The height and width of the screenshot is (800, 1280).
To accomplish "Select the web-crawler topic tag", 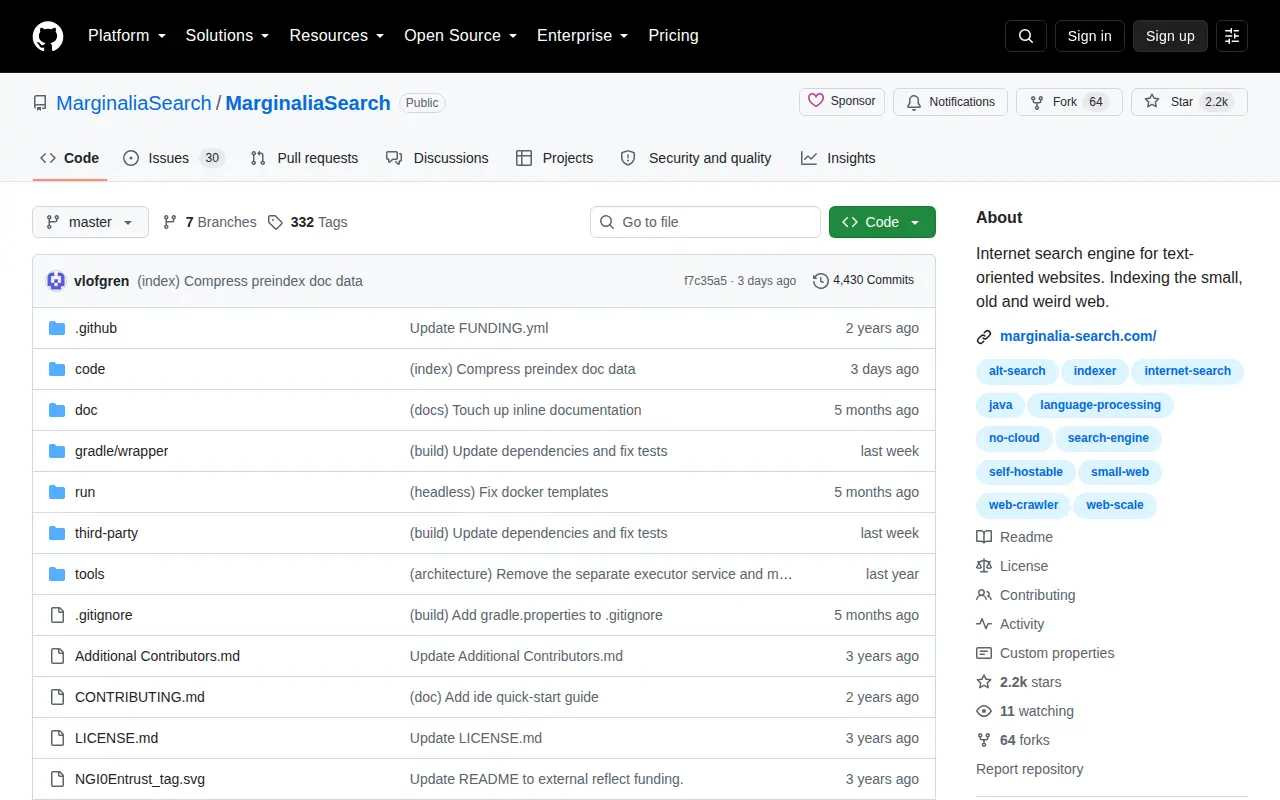I will pyautogui.click(x=1023, y=505).
